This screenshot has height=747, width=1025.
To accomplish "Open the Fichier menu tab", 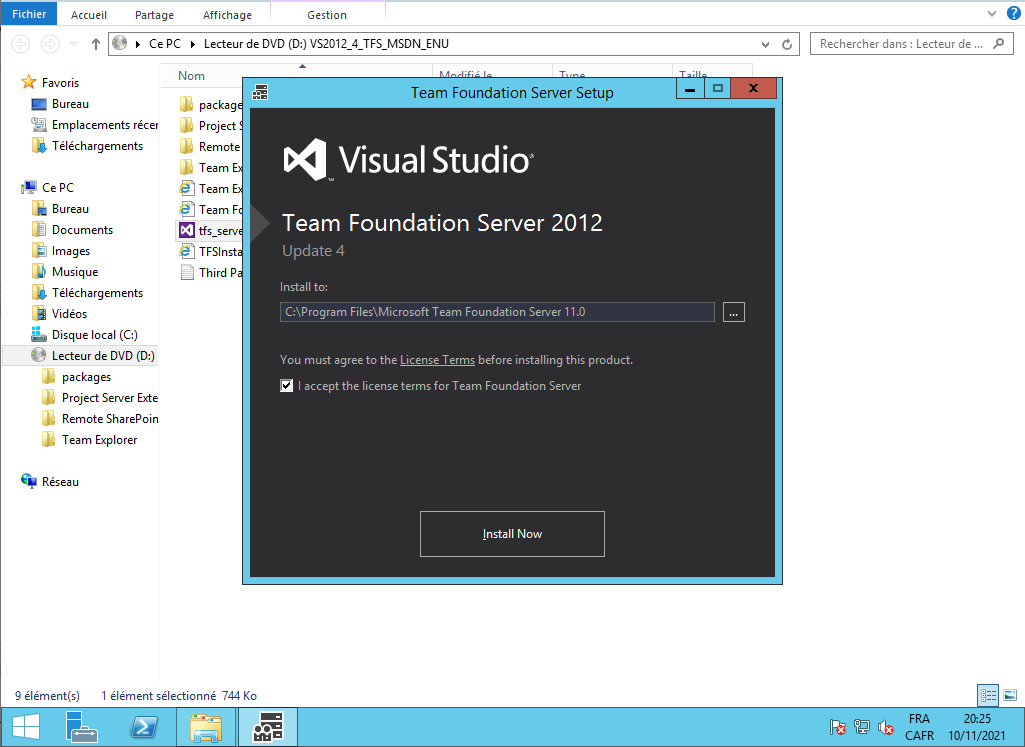I will tap(29, 15).
